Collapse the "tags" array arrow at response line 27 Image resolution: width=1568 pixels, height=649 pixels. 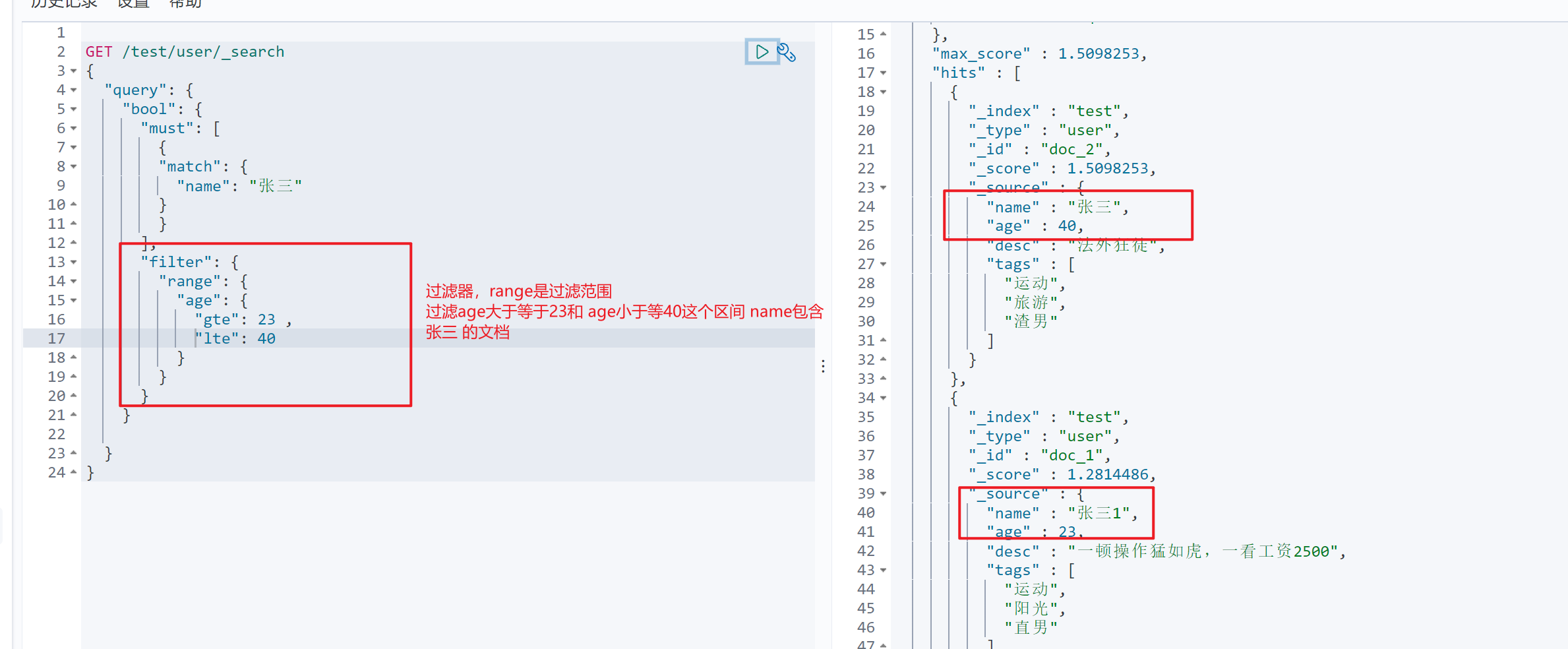(884, 264)
